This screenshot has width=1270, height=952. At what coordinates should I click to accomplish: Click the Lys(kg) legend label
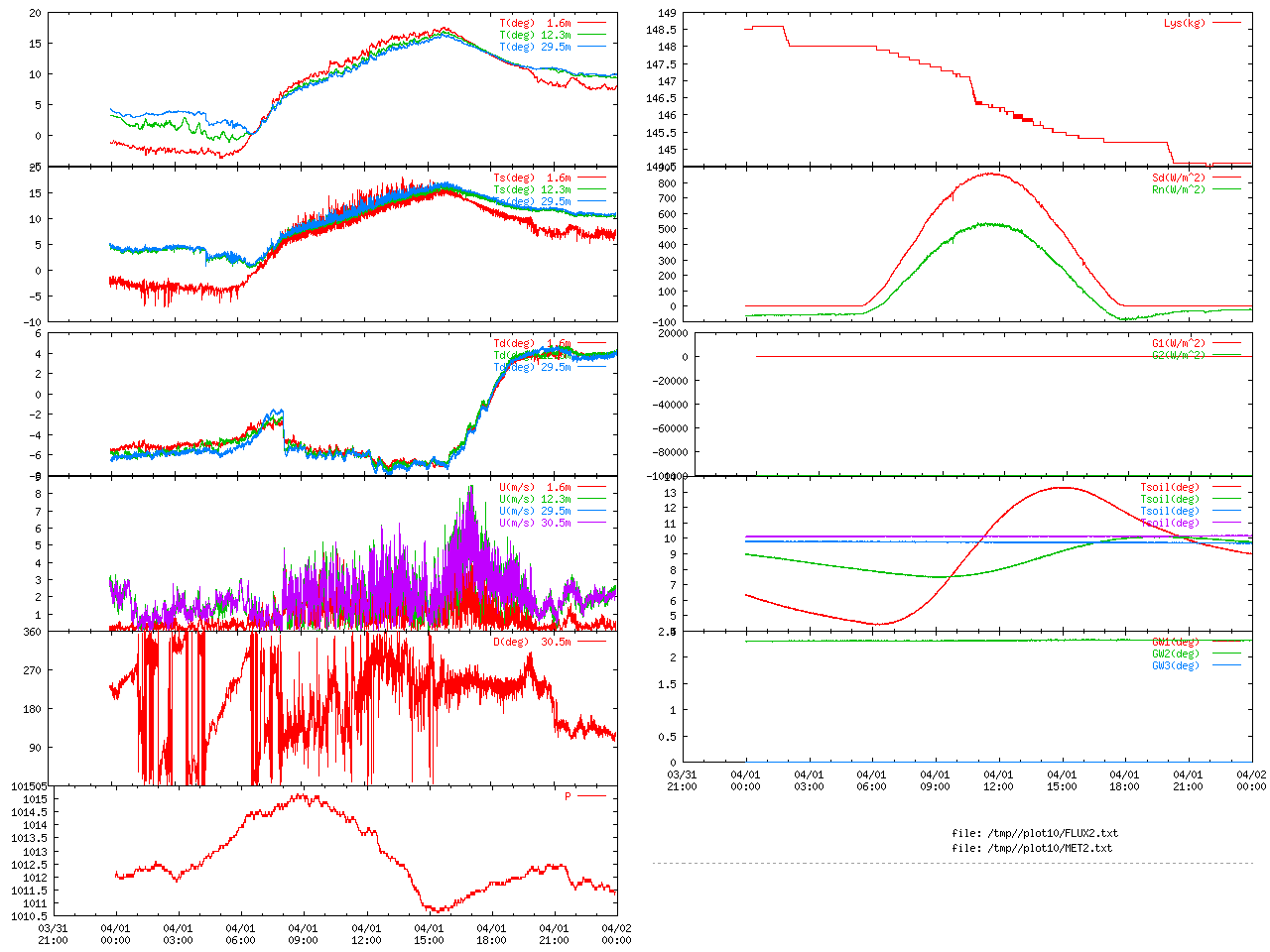[x=1185, y=23]
